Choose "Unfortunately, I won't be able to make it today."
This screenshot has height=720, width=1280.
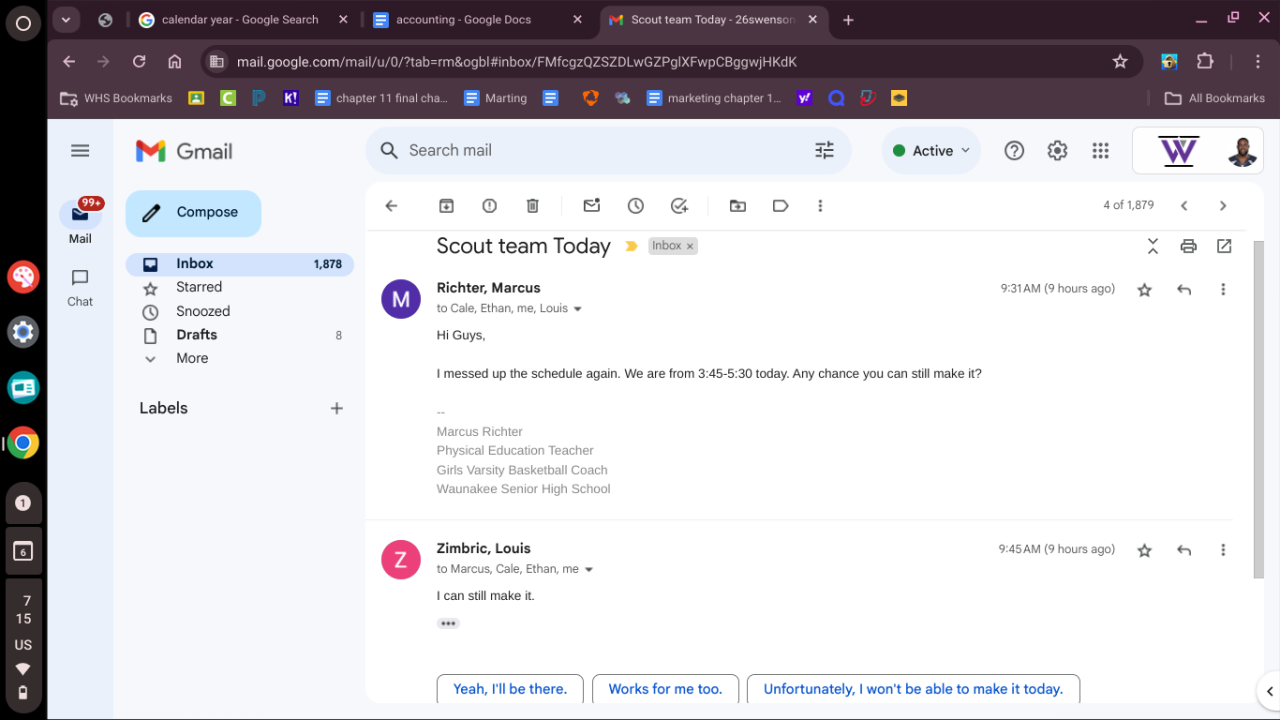click(913, 689)
